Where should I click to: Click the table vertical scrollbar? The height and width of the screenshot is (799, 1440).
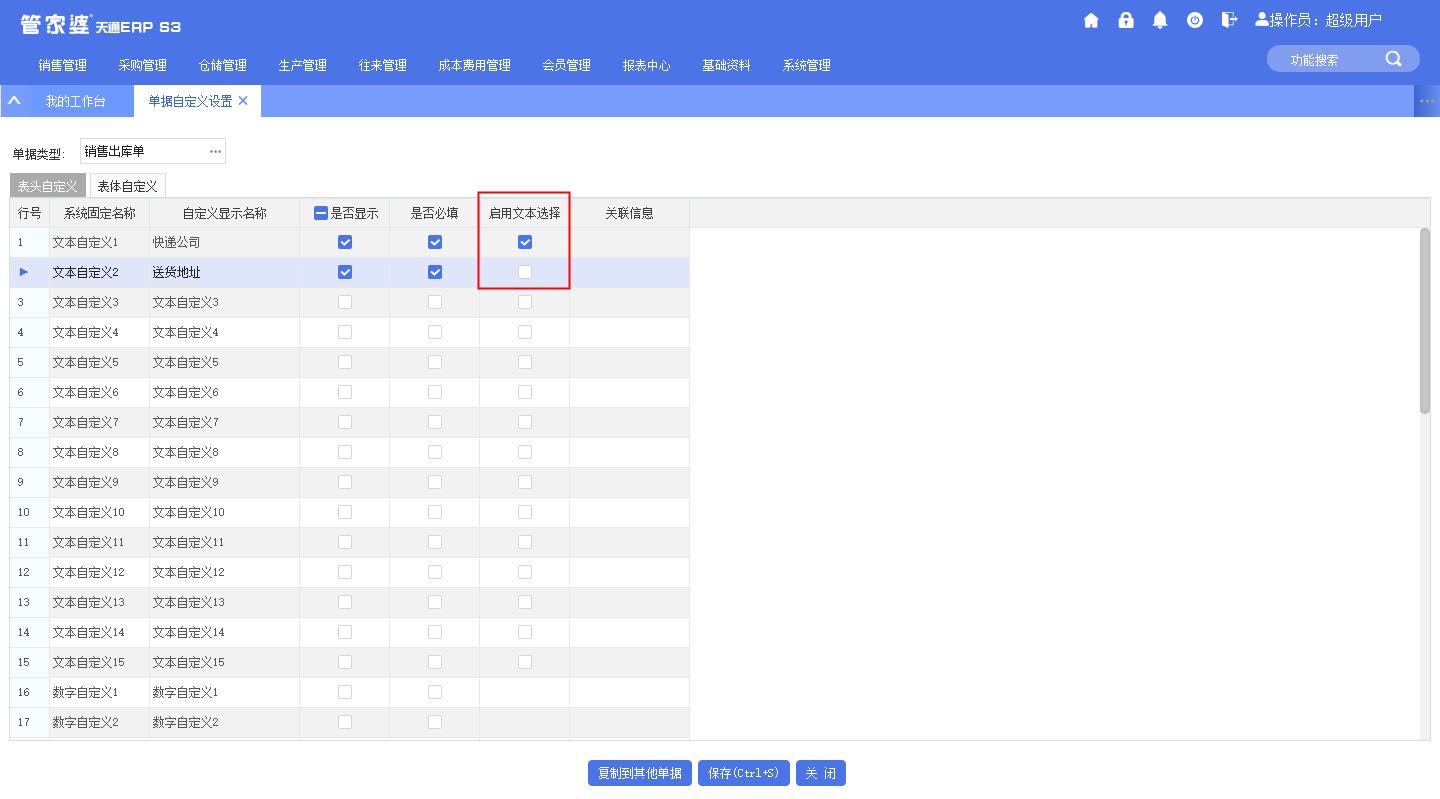(1425, 320)
